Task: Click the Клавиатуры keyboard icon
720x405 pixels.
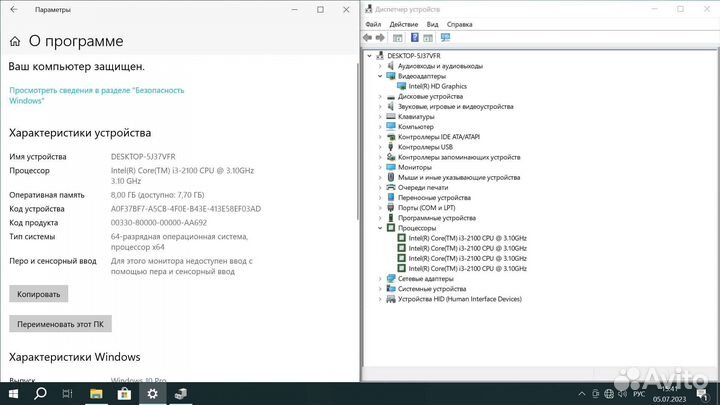Action: point(391,117)
